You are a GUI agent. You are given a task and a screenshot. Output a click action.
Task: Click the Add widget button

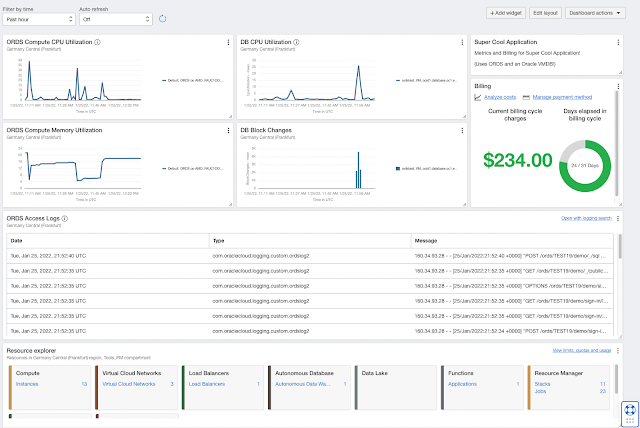tap(506, 13)
